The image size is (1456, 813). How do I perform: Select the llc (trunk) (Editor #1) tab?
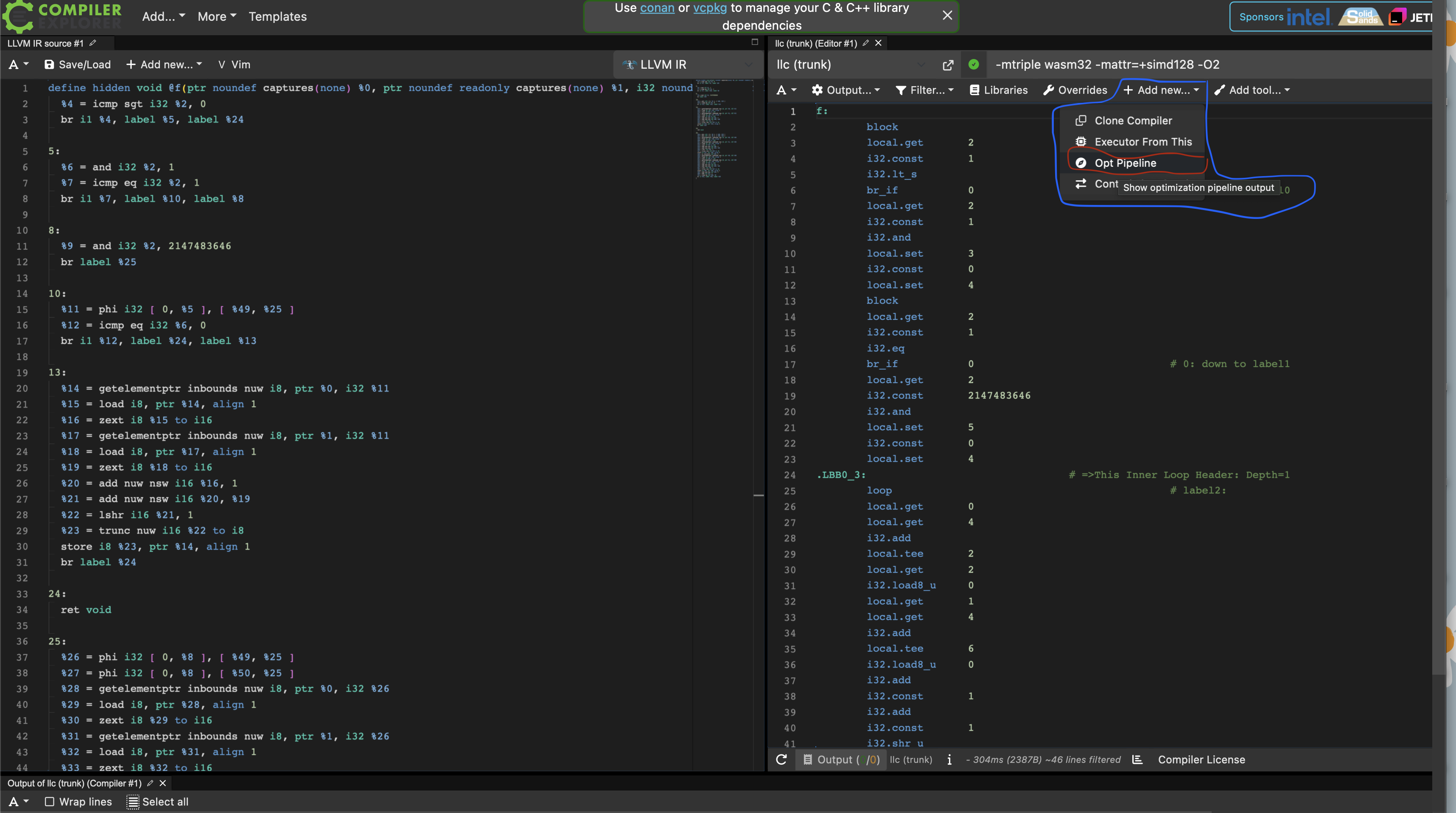[816, 43]
